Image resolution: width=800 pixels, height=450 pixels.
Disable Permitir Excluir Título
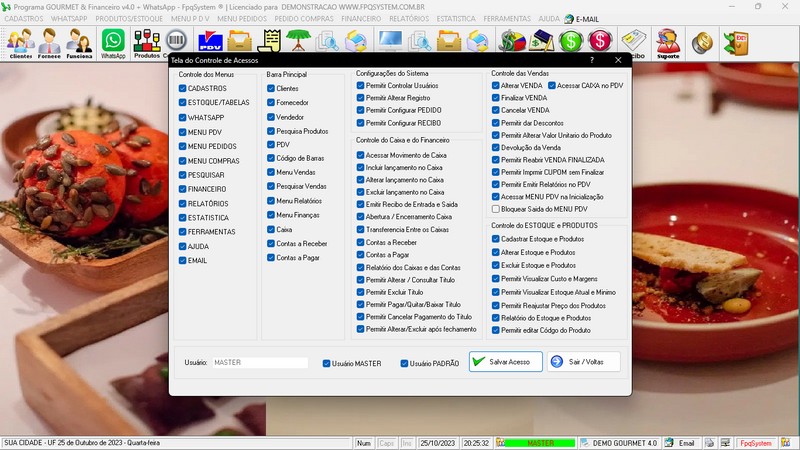point(360,292)
